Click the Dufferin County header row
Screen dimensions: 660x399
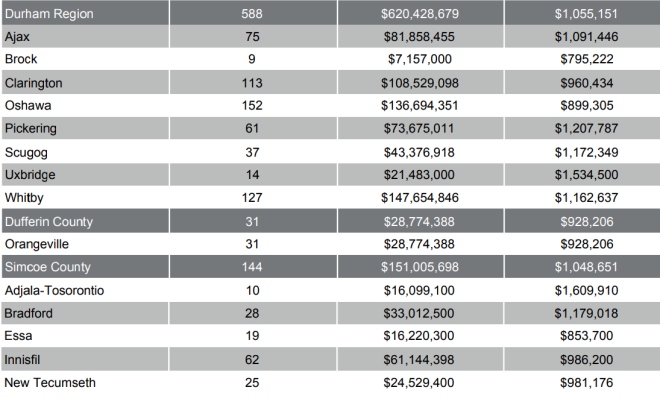pos(331,221)
